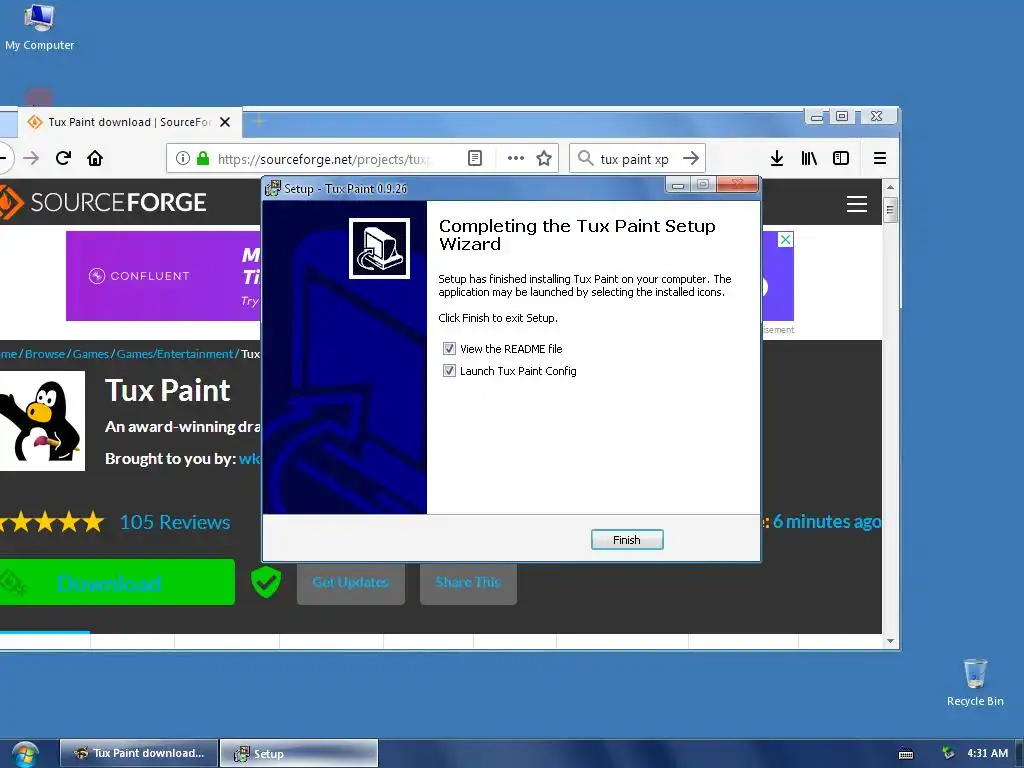Viewport: 1024px width, 768px height.
Task: Bookmark this page with star icon
Action: pos(544,158)
